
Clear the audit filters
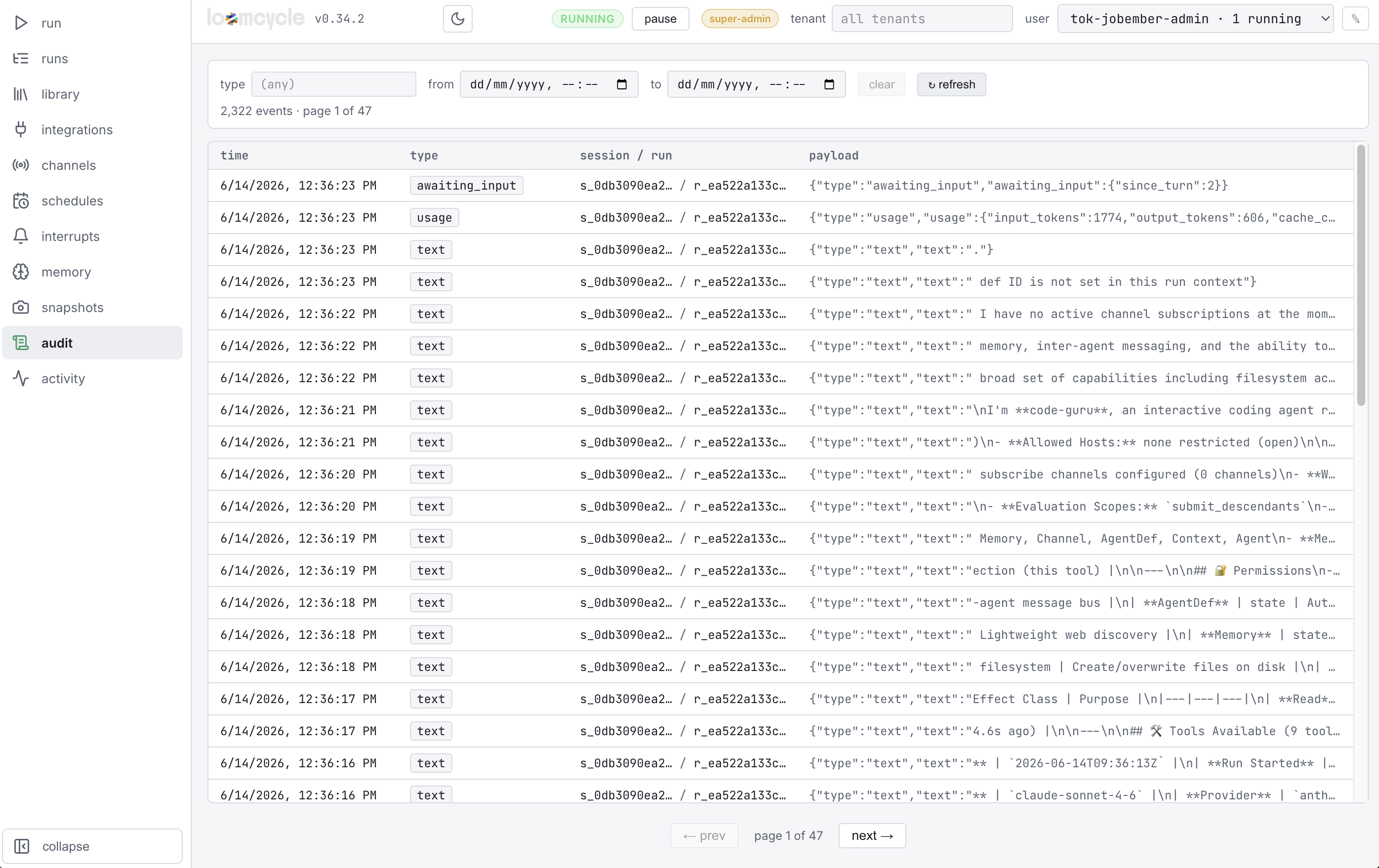tap(881, 84)
